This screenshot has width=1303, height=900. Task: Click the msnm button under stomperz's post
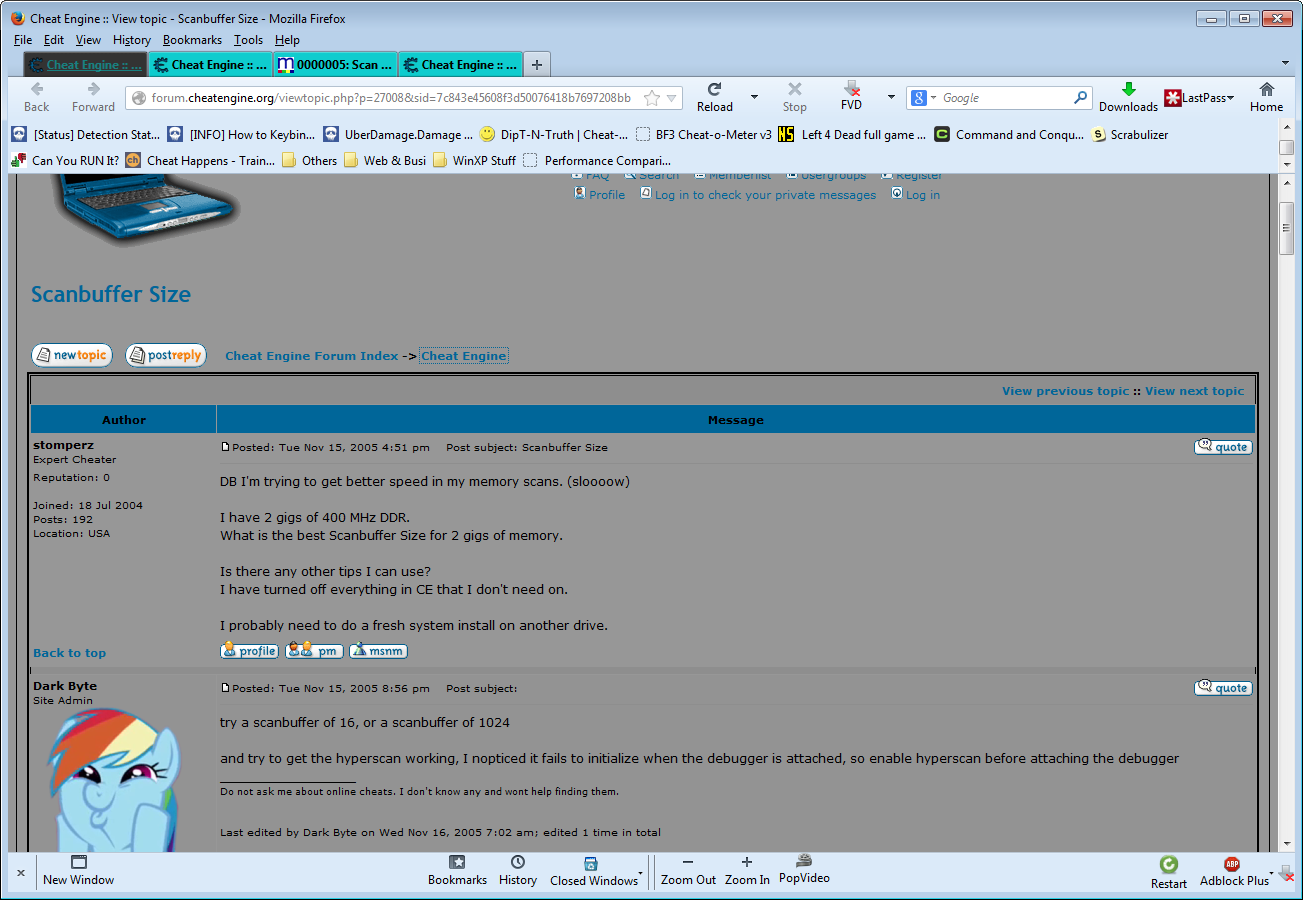pos(378,651)
